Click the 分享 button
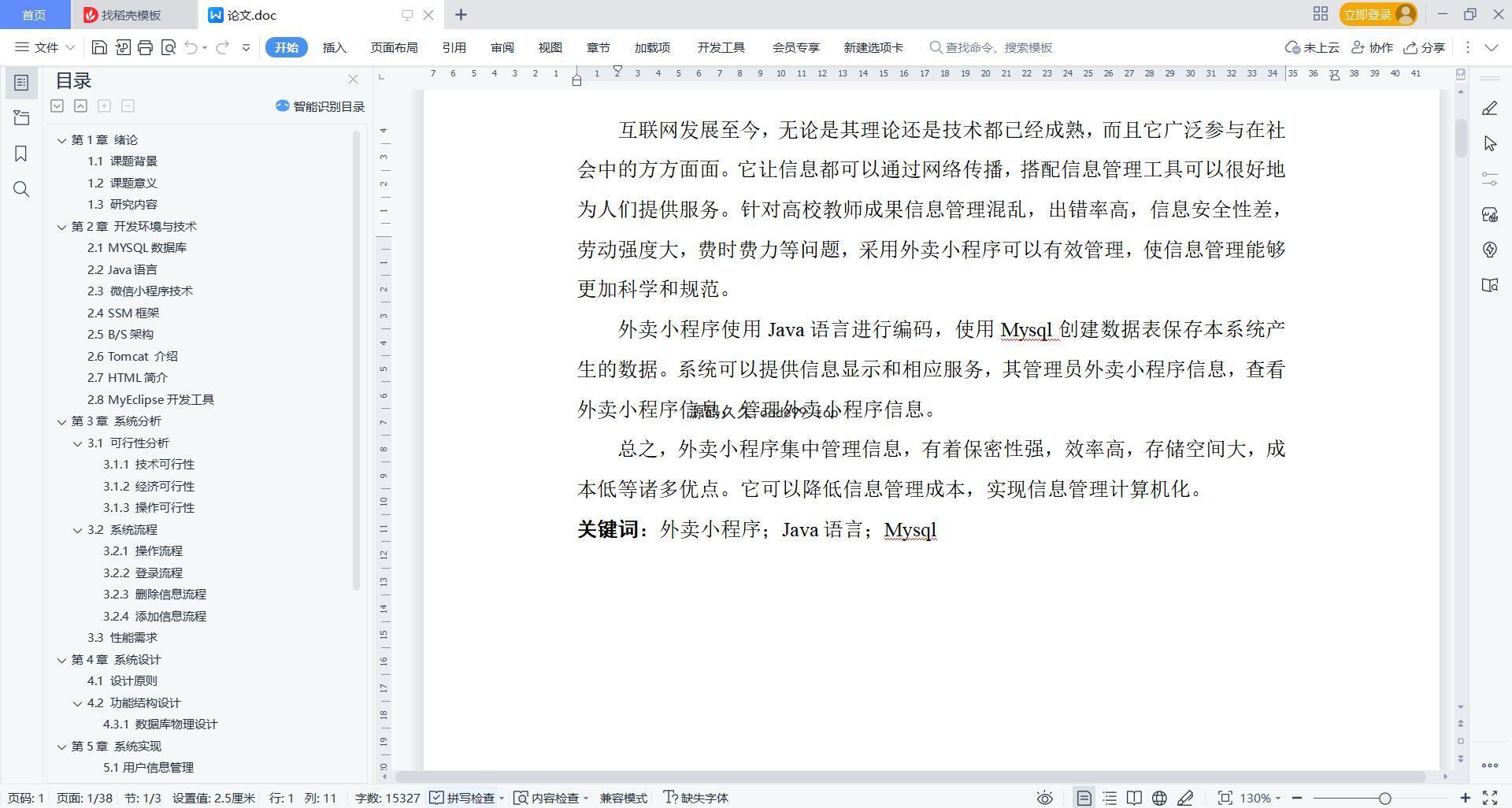This screenshot has width=1512, height=808. coord(1425,47)
